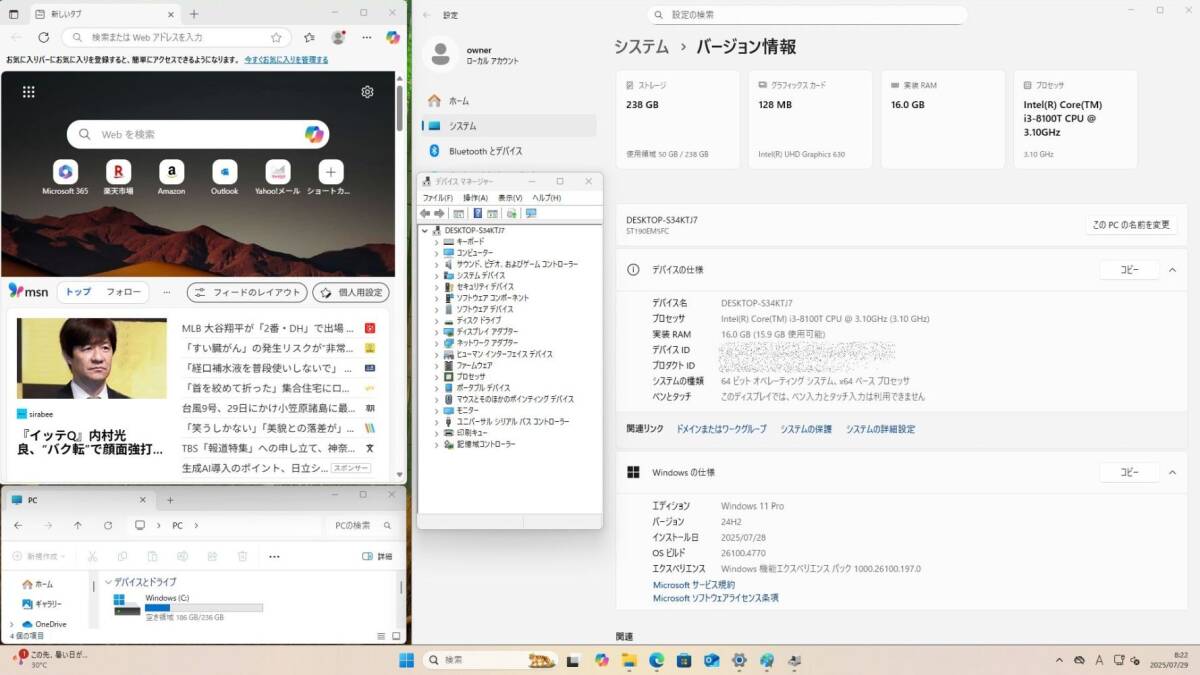Open Microsoft Store from taskbar
The width and height of the screenshot is (1200, 675).
click(x=684, y=660)
